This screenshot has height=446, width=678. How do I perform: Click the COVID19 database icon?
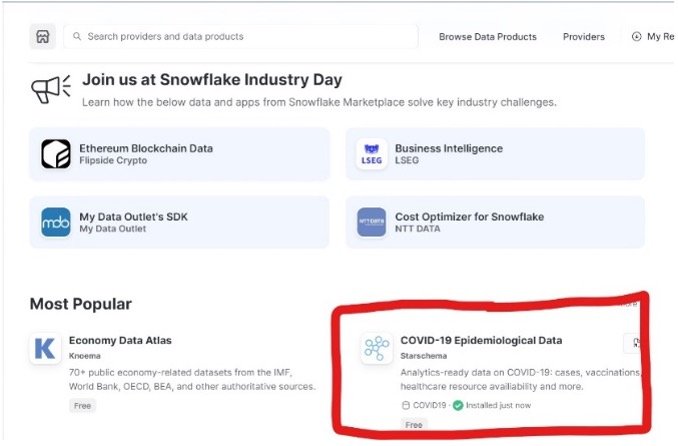point(406,405)
